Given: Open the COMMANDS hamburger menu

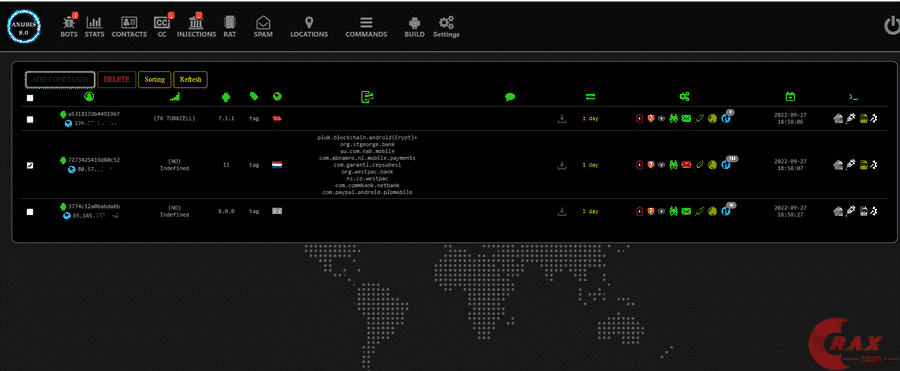Looking at the screenshot, I should pos(366,26).
